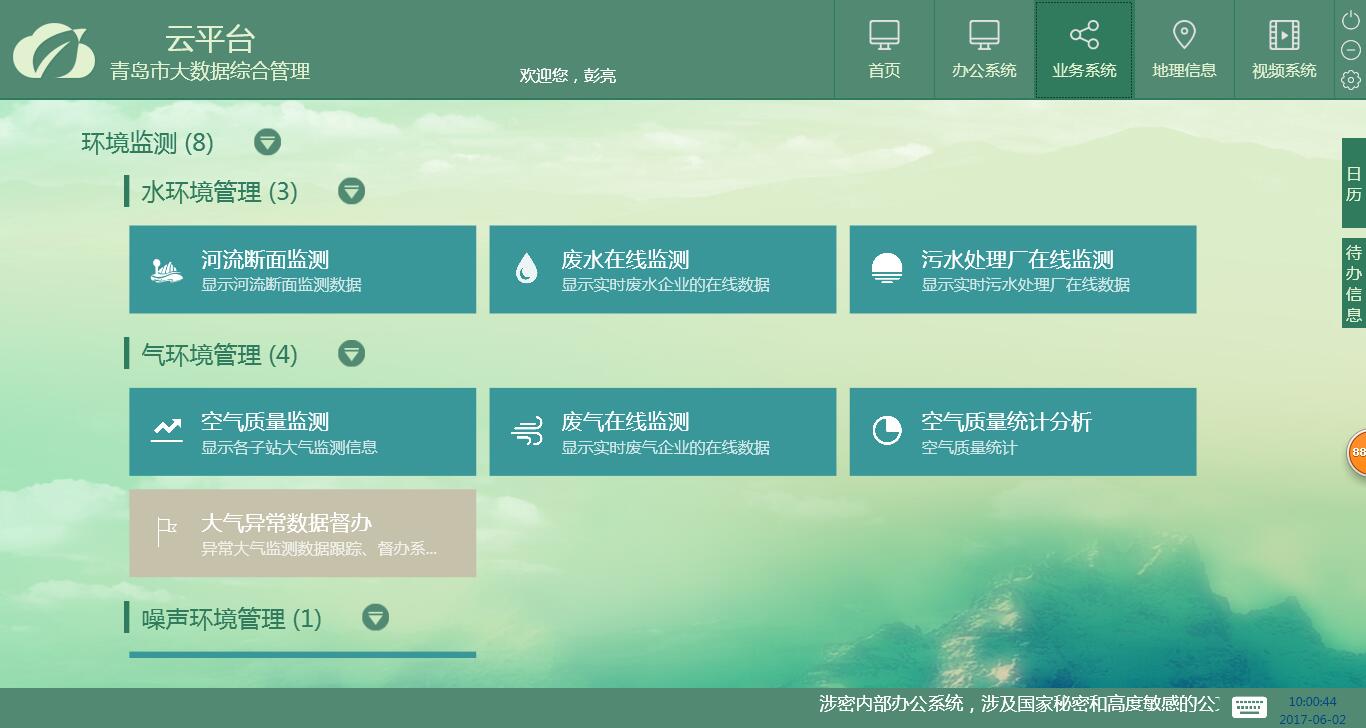Click the waste gas wind icon
The width and height of the screenshot is (1366, 728).
[526, 431]
